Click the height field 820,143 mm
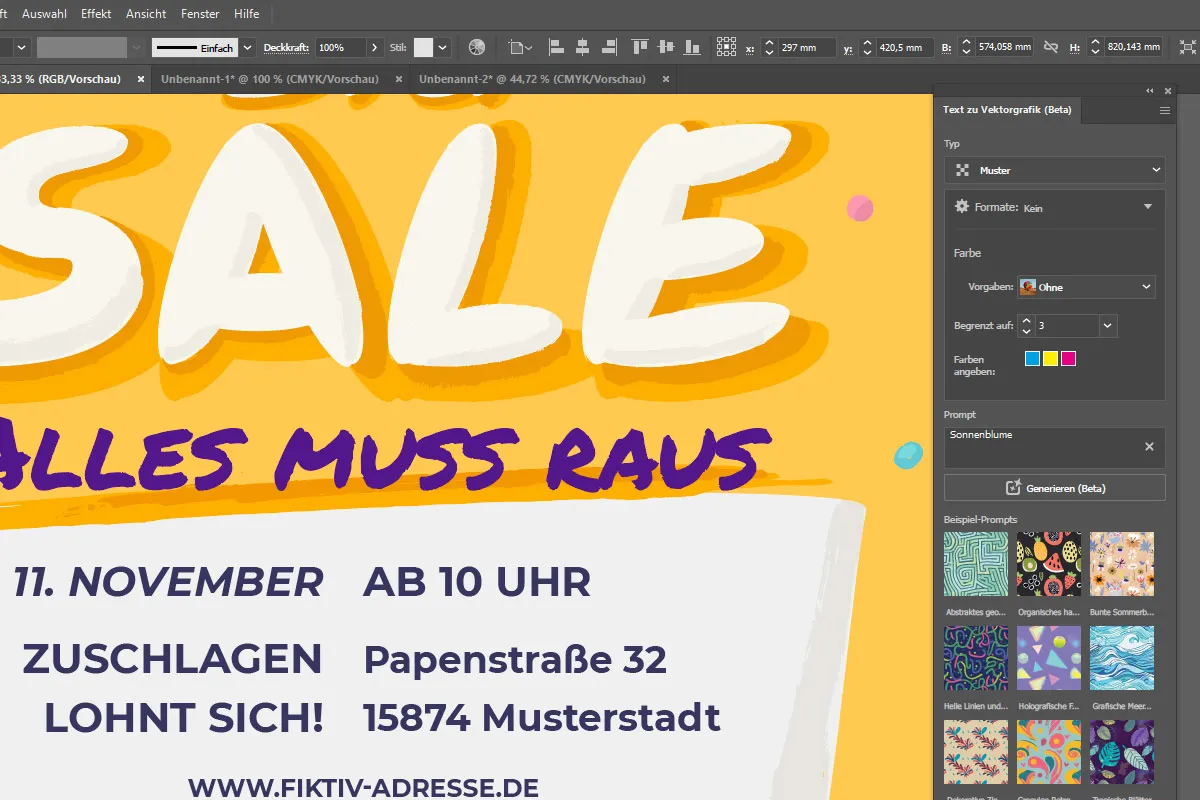The width and height of the screenshot is (1200, 800). 1133,47
